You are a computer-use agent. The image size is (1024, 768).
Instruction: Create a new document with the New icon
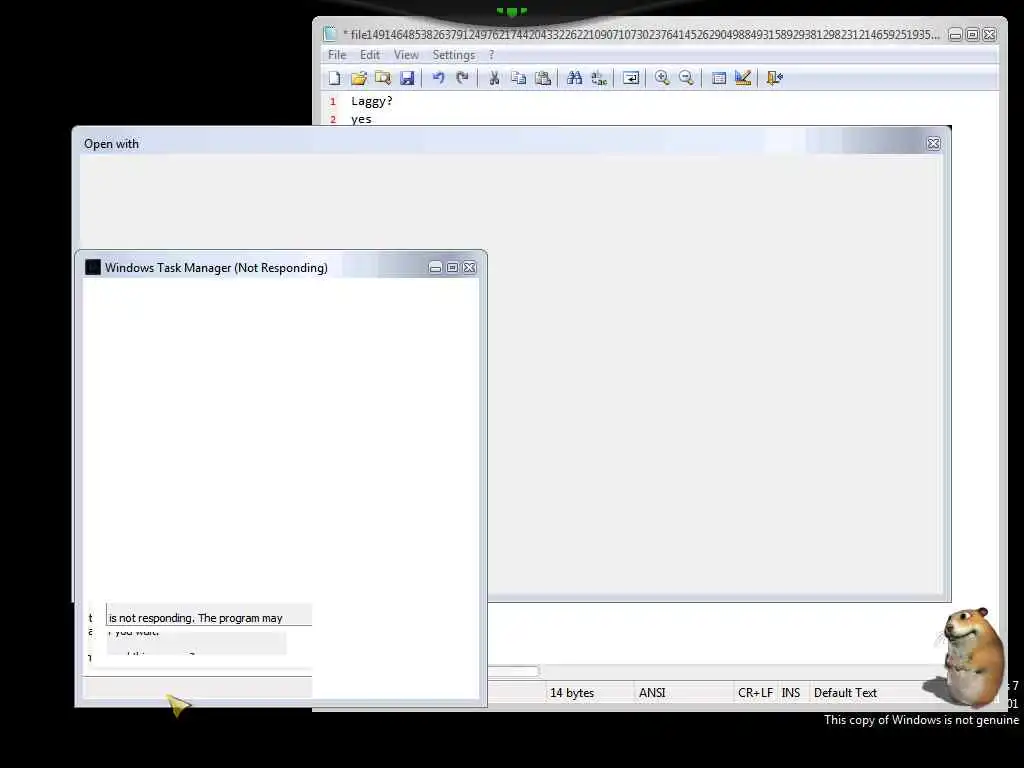click(x=334, y=78)
